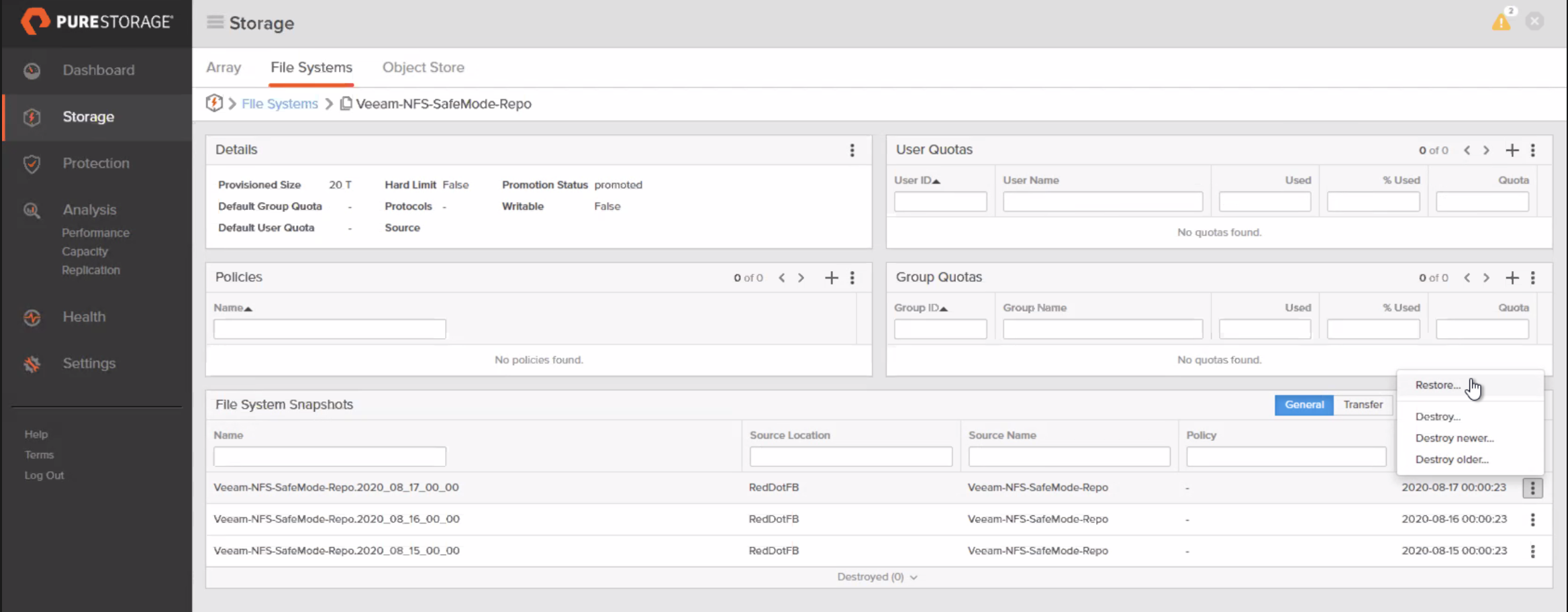Focus the snapshots Source Location filter
Screen dimensions: 1568x612
[850, 457]
